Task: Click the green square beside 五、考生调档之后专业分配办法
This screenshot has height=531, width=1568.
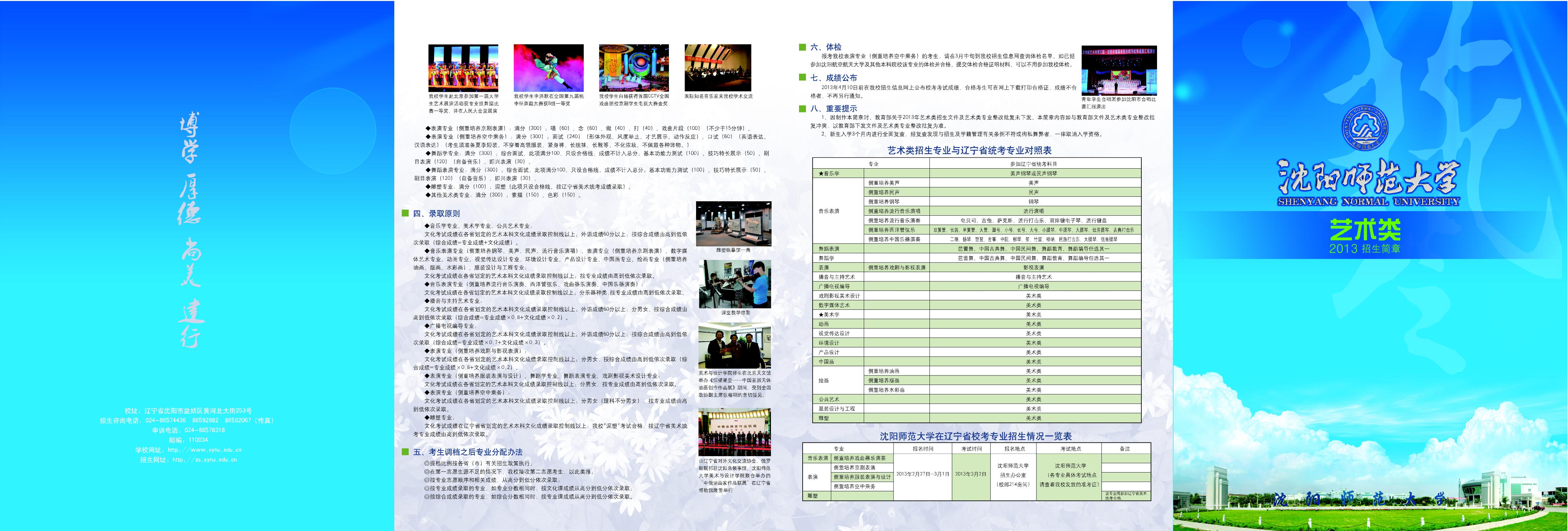Action: click(x=405, y=452)
